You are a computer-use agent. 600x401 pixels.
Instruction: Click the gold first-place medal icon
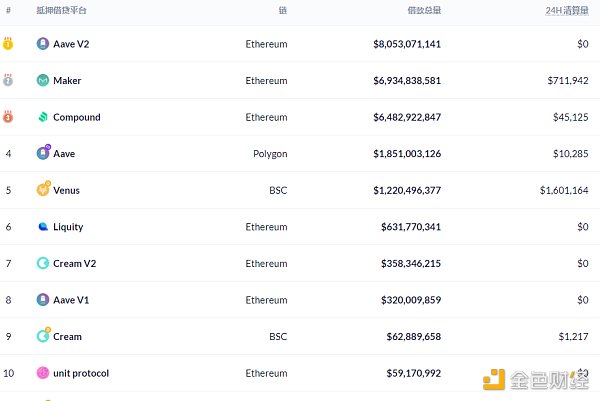click(8, 44)
